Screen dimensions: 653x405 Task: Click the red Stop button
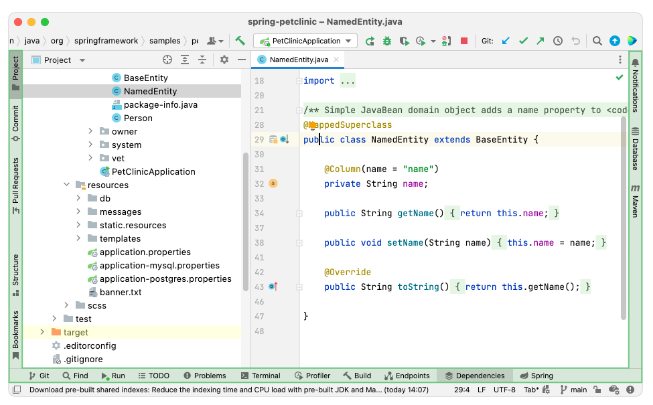point(464,41)
